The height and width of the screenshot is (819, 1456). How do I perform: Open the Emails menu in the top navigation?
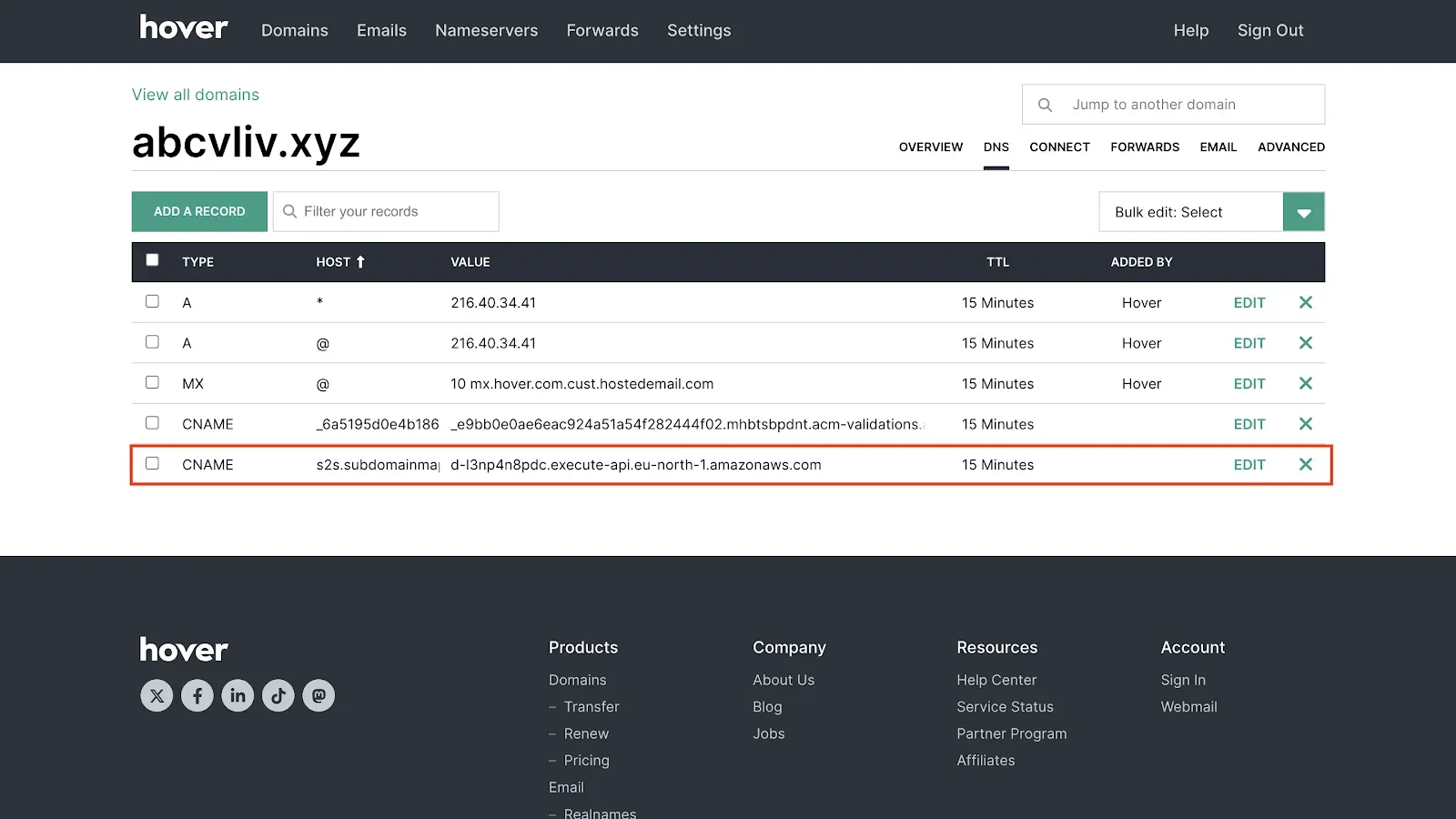click(381, 31)
